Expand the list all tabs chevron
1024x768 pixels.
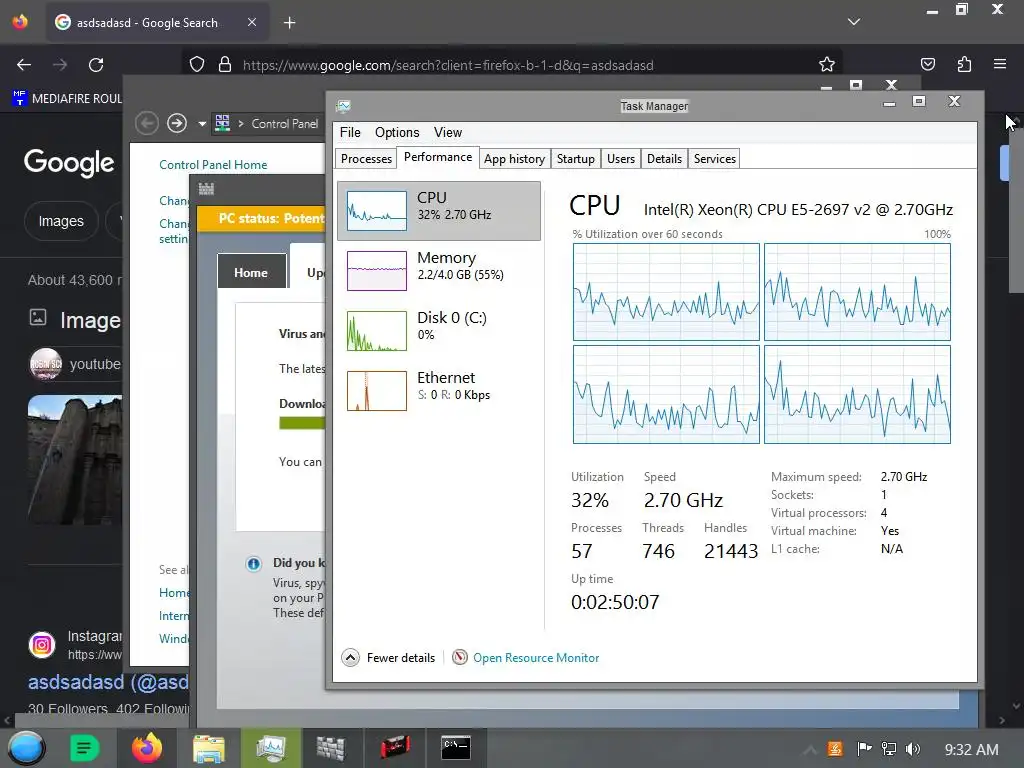(x=854, y=22)
